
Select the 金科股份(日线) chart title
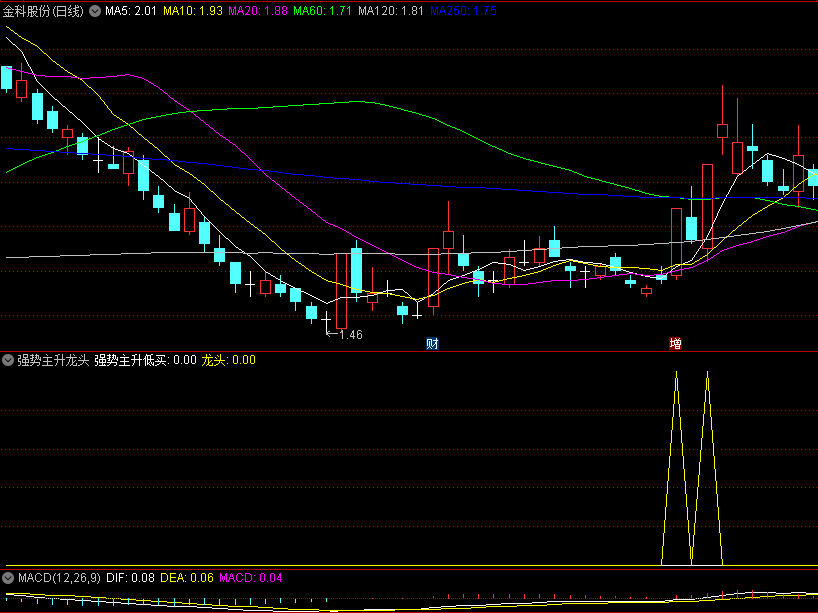point(43,11)
